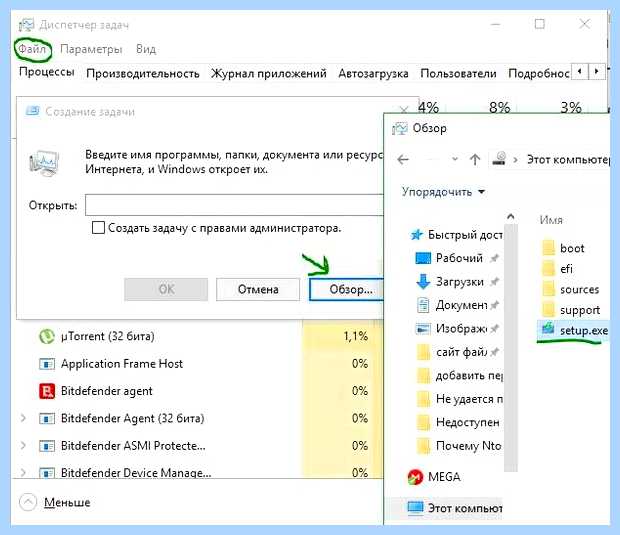Select Изображения in navigation pane
Image resolution: width=620 pixels, height=535 pixels.
(457, 329)
